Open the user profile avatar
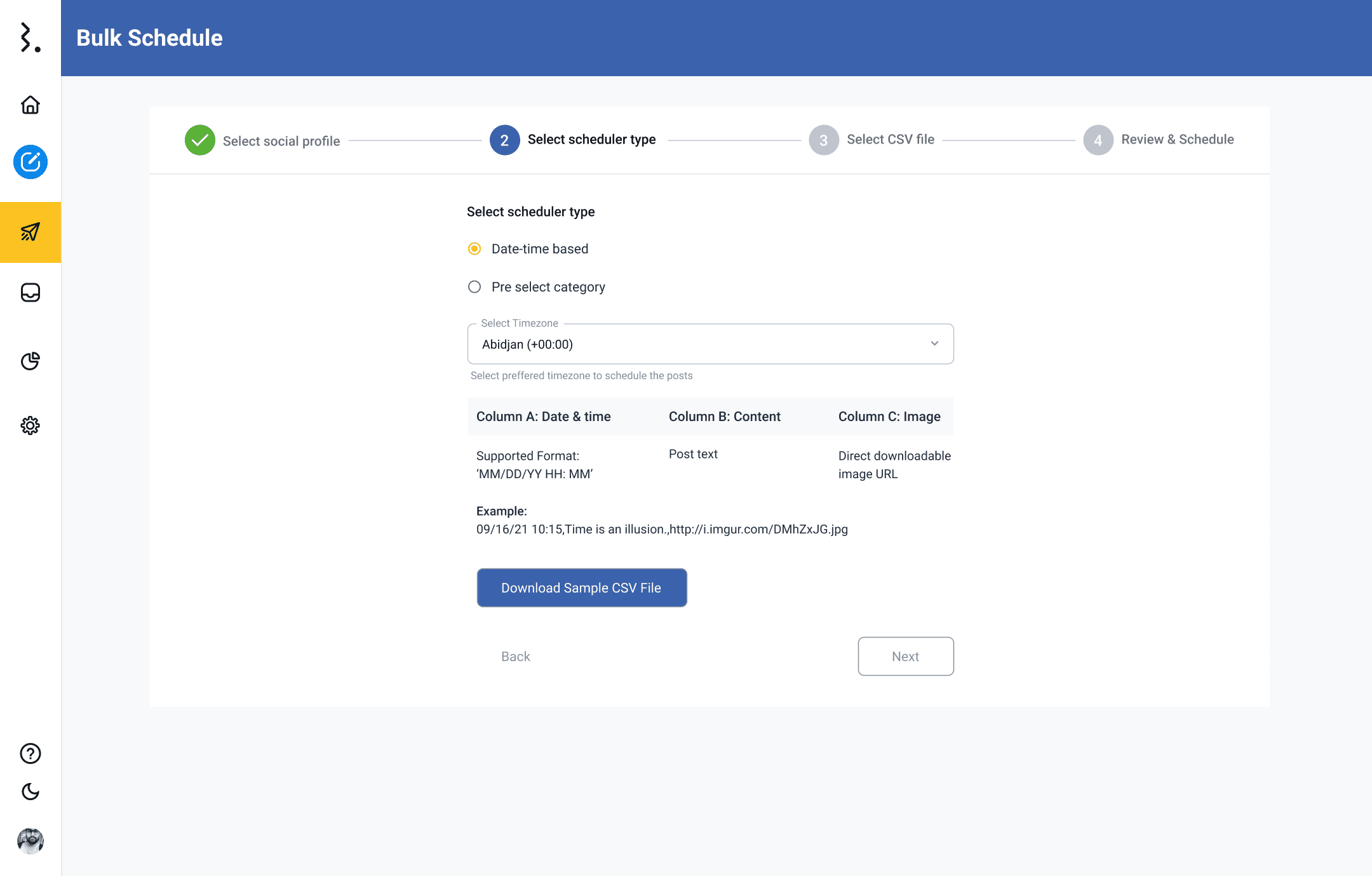 pyautogui.click(x=30, y=841)
